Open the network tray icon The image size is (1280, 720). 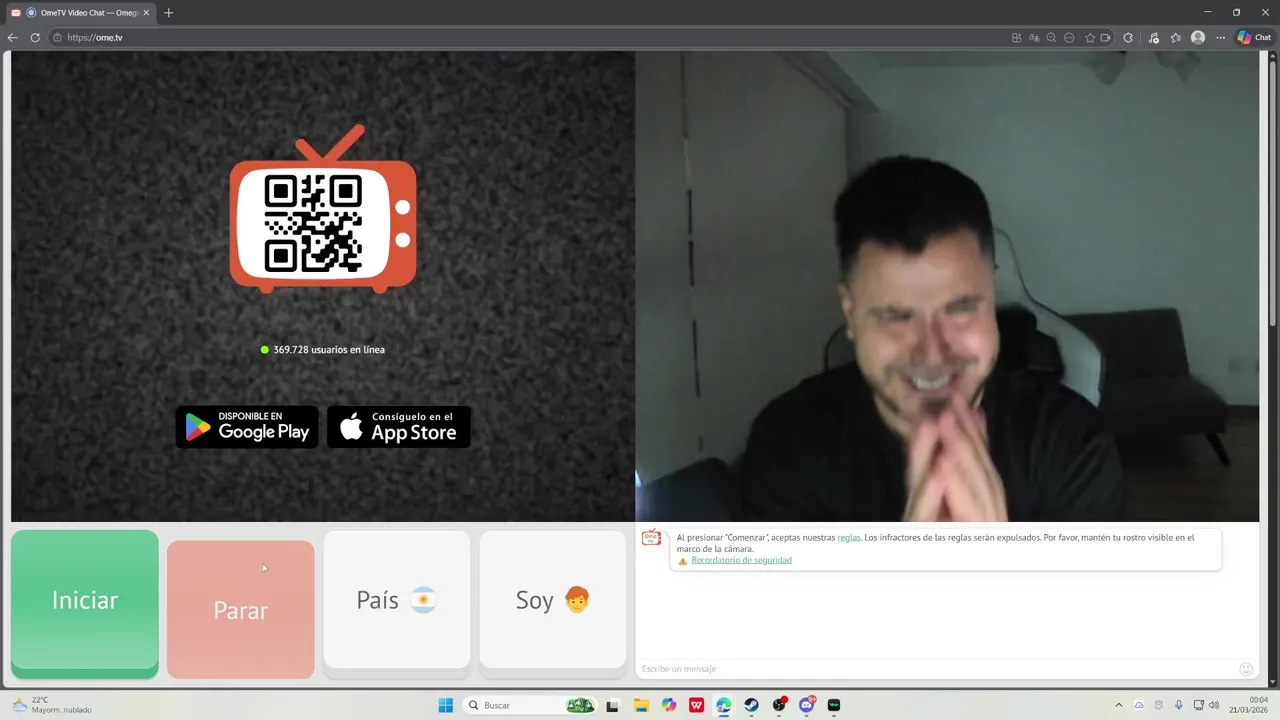point(1199,705)
